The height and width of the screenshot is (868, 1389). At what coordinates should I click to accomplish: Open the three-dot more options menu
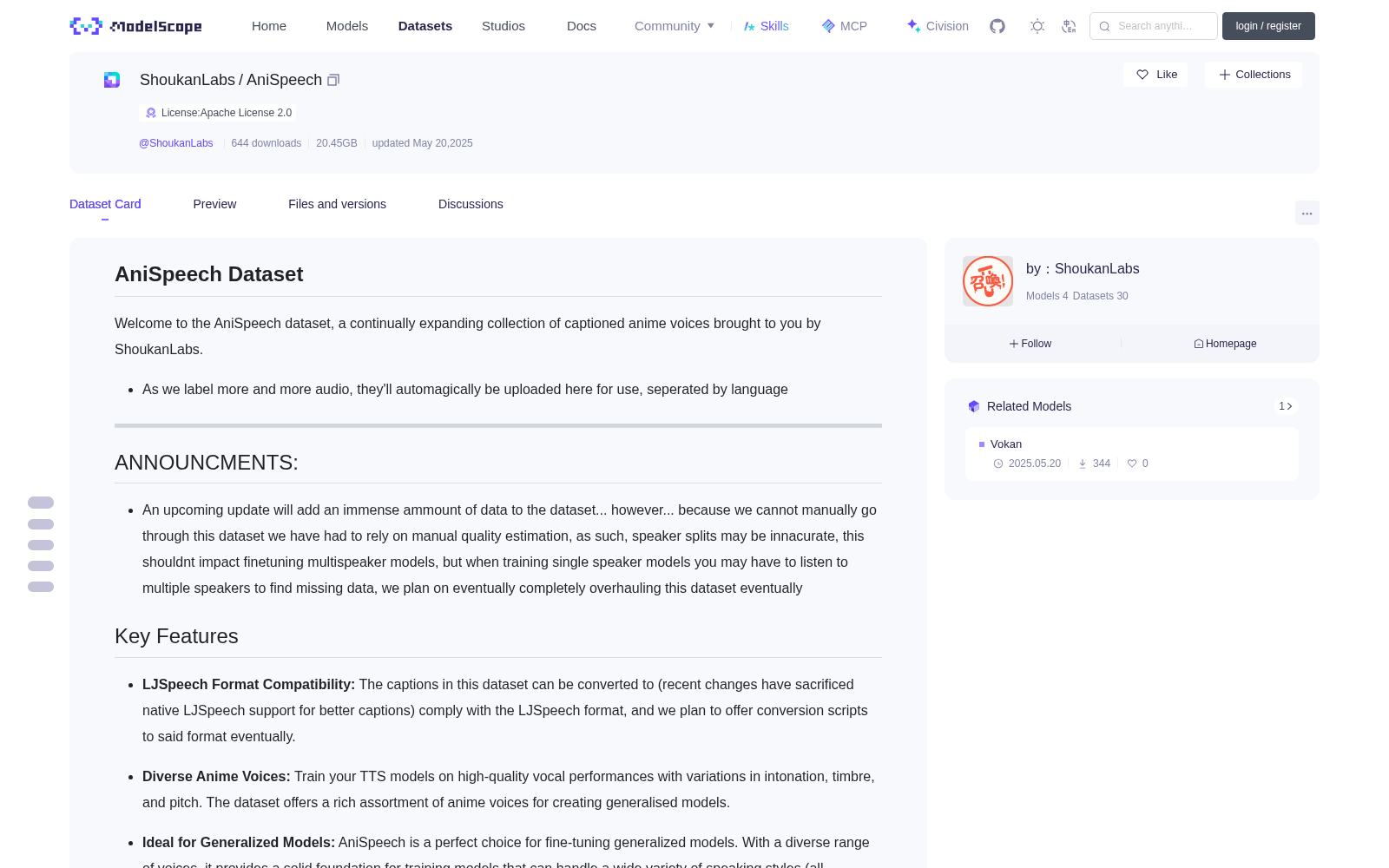(1307, 213)
